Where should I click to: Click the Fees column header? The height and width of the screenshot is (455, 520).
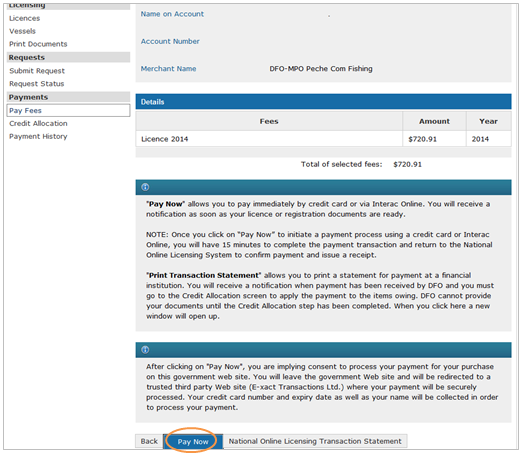click(x=269, y=121)
